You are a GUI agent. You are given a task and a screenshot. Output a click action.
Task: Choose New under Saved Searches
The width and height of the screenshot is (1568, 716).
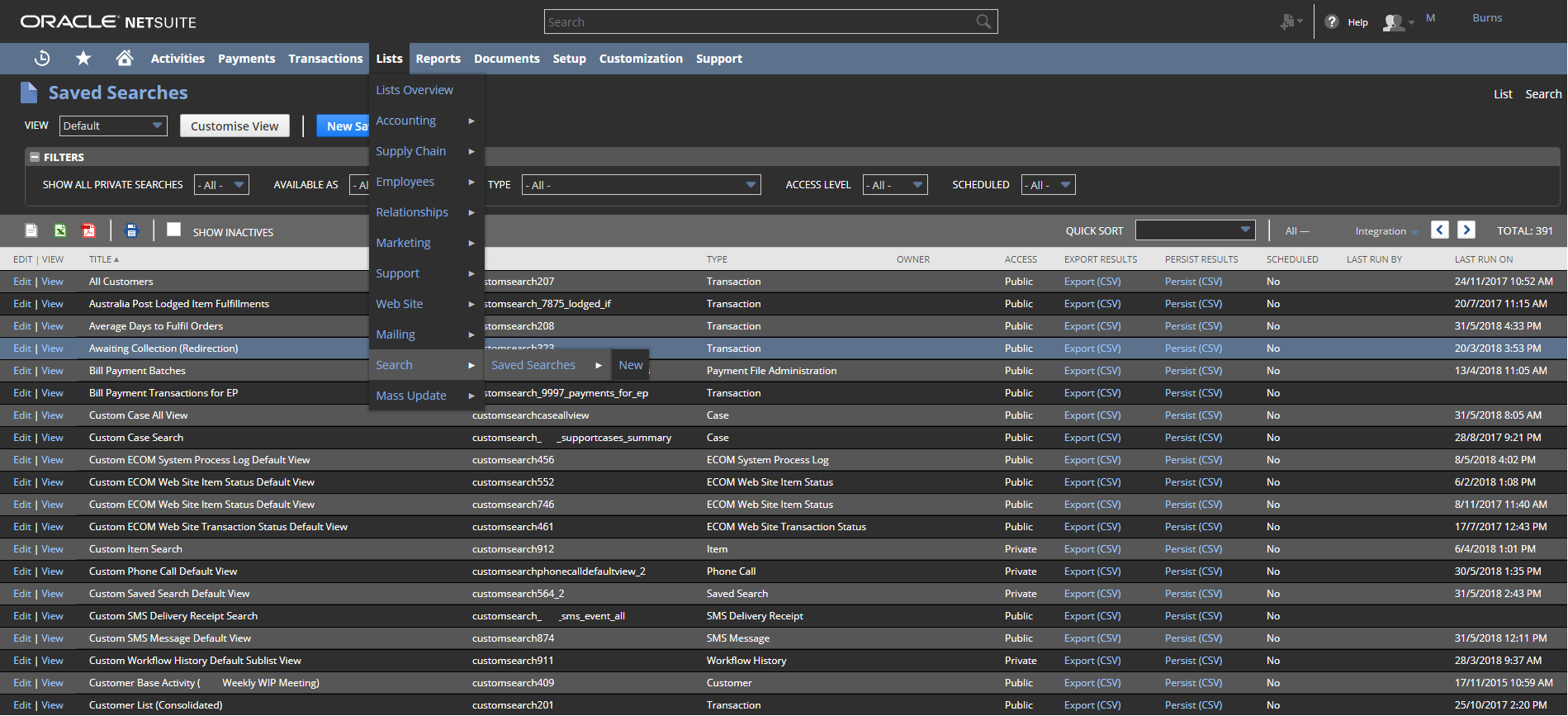click(631, 365)
